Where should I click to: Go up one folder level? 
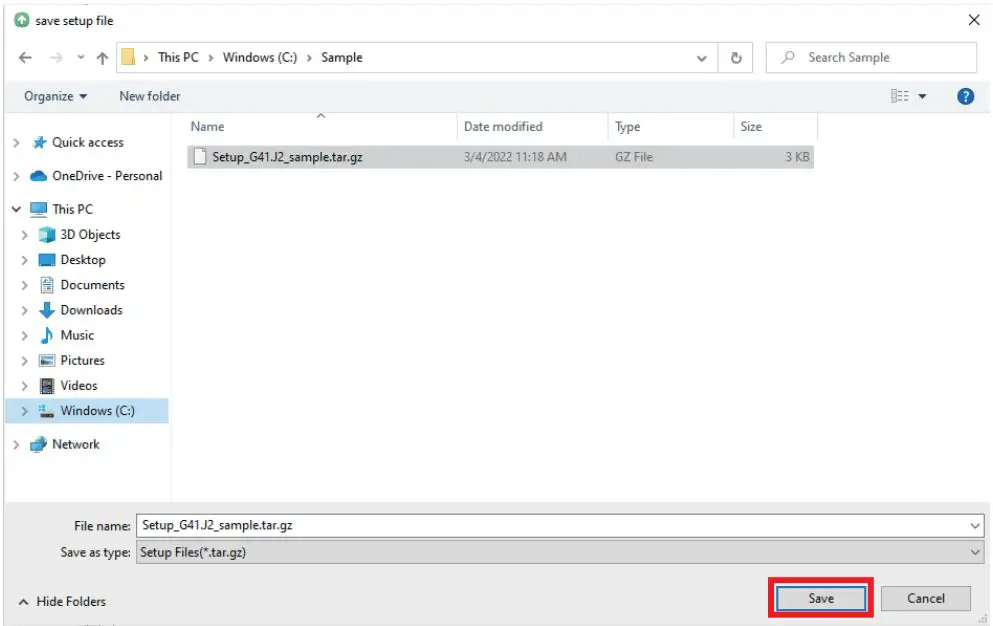pos(102,58)
